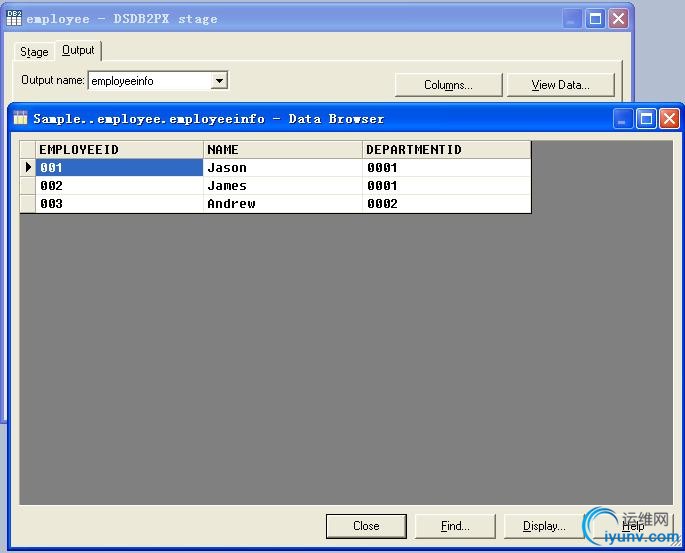Click the cell with employee ID 003

tap(119, 204)
